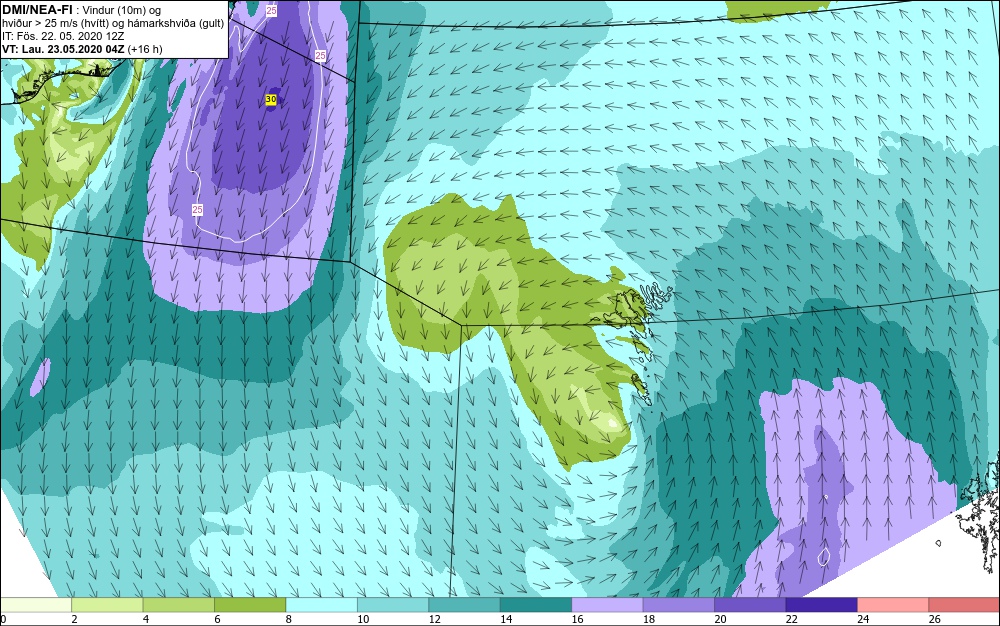Viewport: 1000px width, 626px height.
Task: Pick the 12–14 m/s teal legend swatch
Action: 464,605
